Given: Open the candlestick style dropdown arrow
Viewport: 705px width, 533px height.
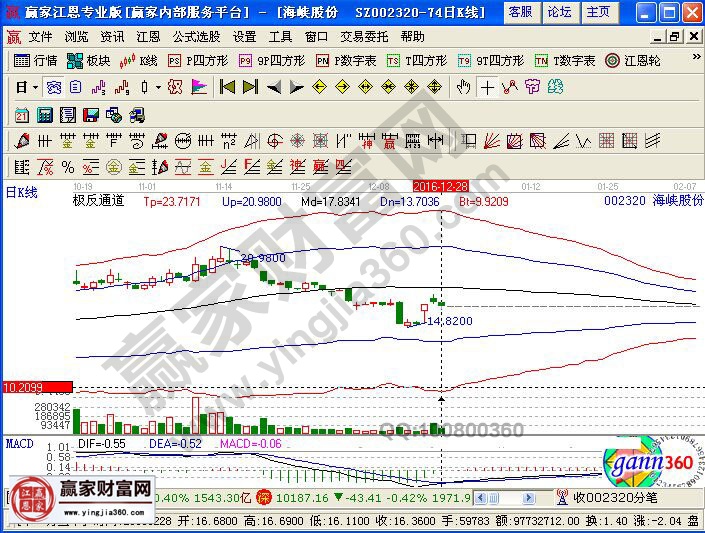Looking at the screenshot, I should tap(158, 87).
